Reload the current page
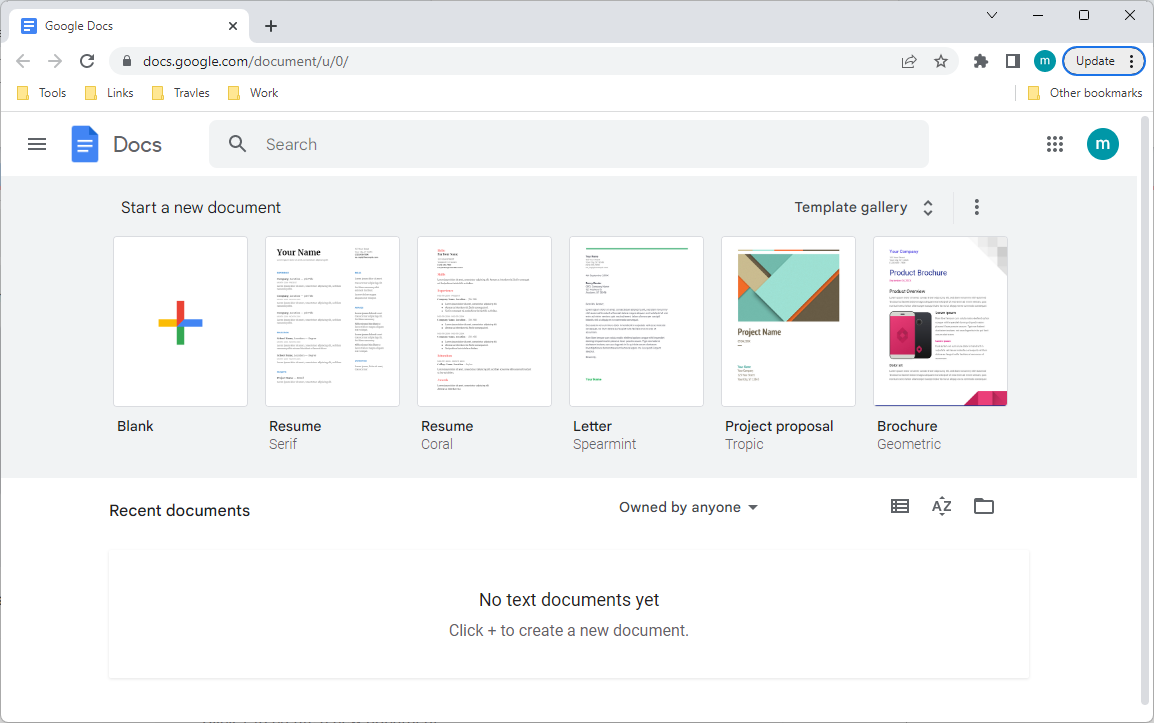The width and height of the screenshot is (1154, 723). coord(87,61)
